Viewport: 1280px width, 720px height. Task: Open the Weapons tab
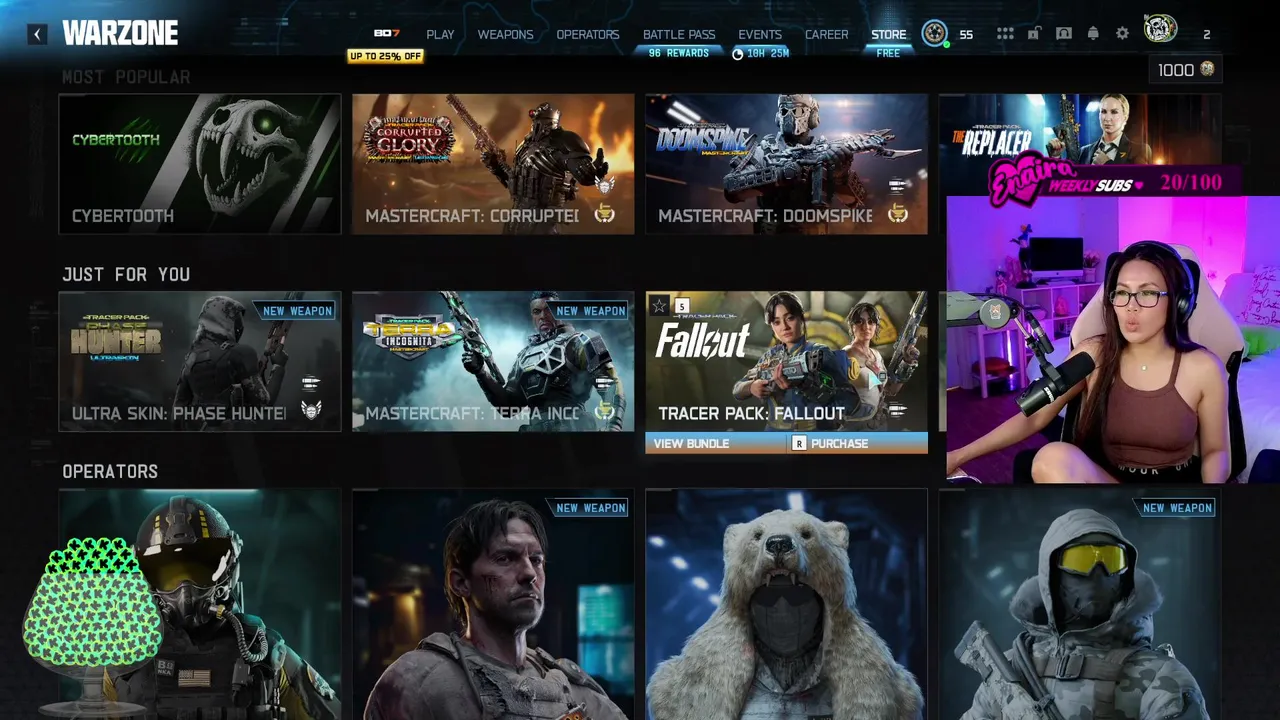tap(505, 34)
